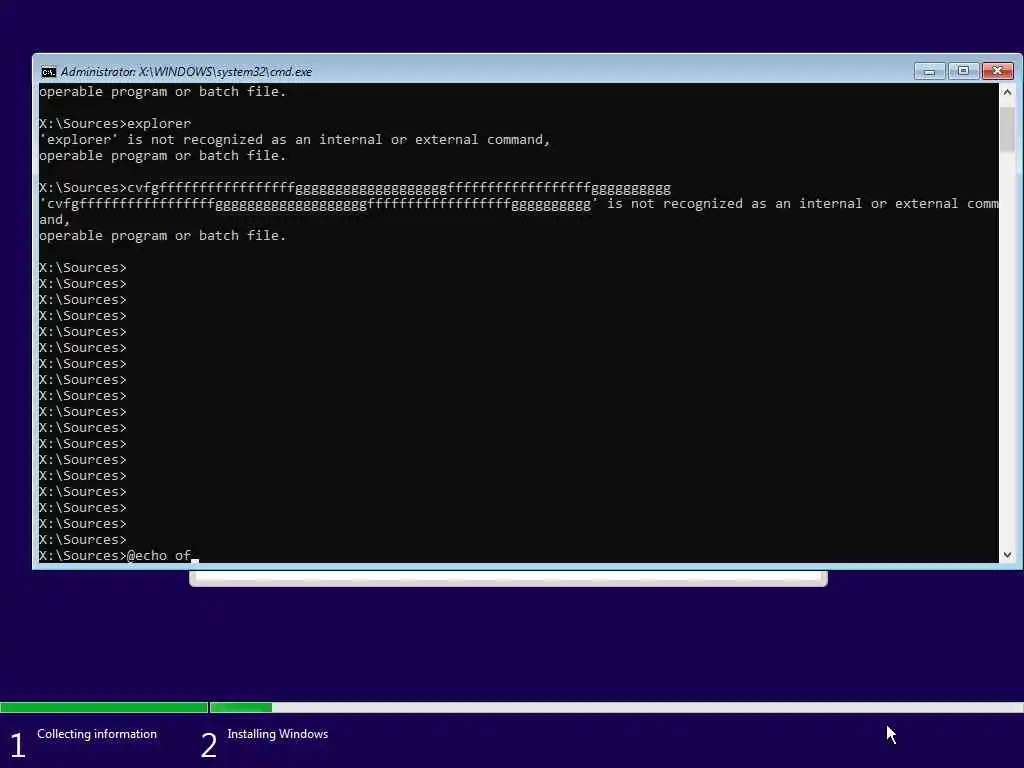Screen dimensions: 1024x768
Task: Maximize the cmd.exe window
Action: coord(963,71)
